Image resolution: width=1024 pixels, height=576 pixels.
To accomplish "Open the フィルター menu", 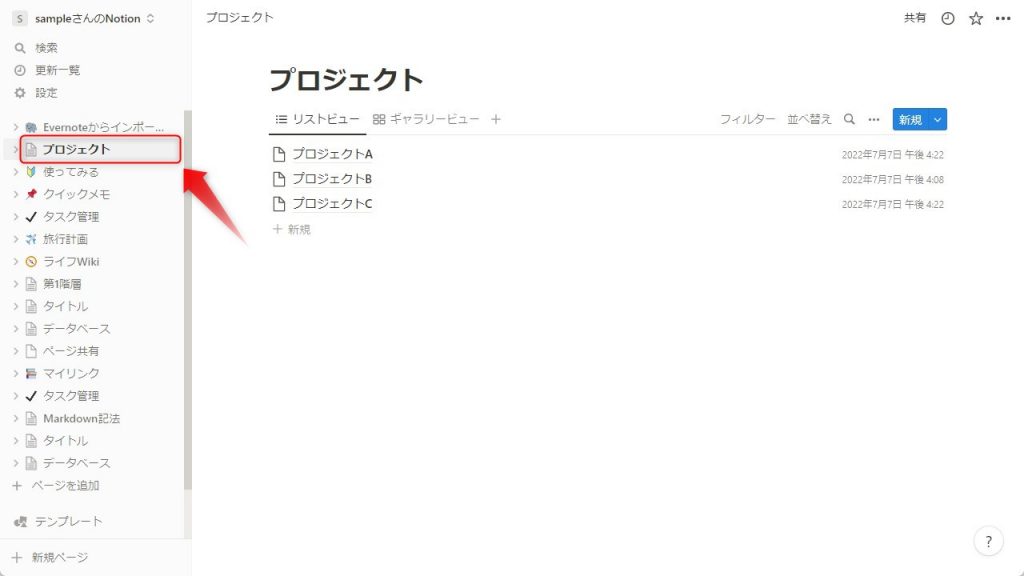I will pyautogui.click(x=747, y=119).
